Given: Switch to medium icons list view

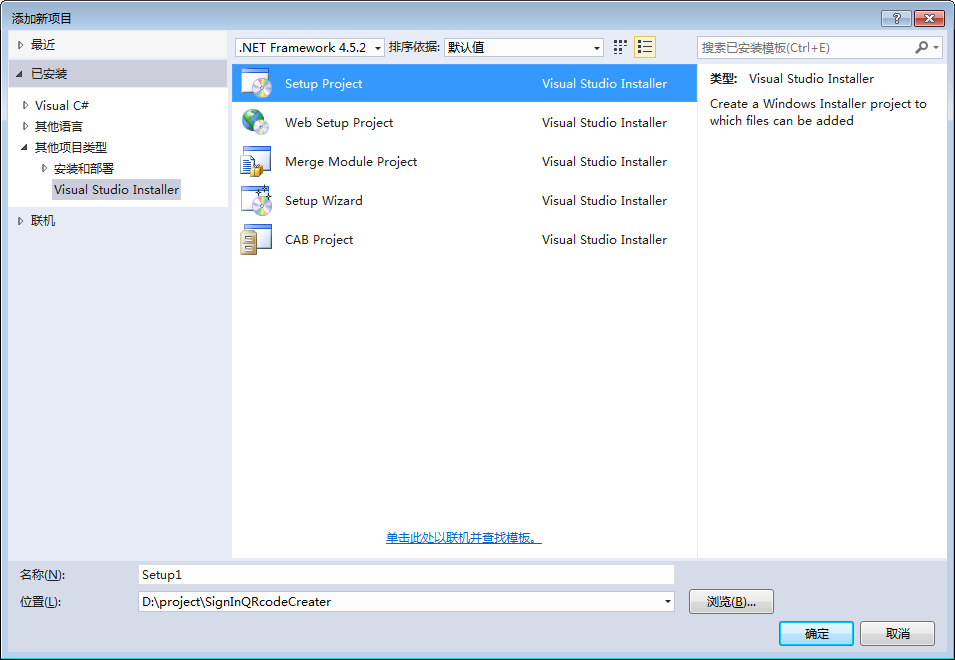Looking at the screenshot, I should (645, 47).
